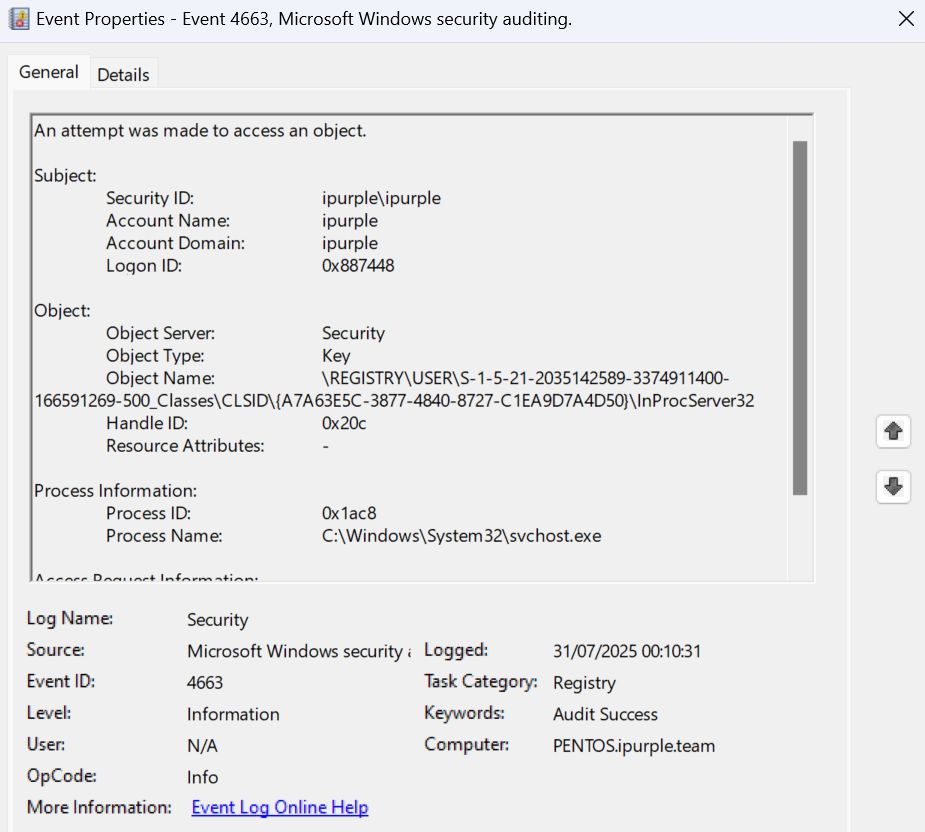The height and width of the screenshot is (832, 925).
Task: Click the Logged date and time value
Action: tap(626, 651)
